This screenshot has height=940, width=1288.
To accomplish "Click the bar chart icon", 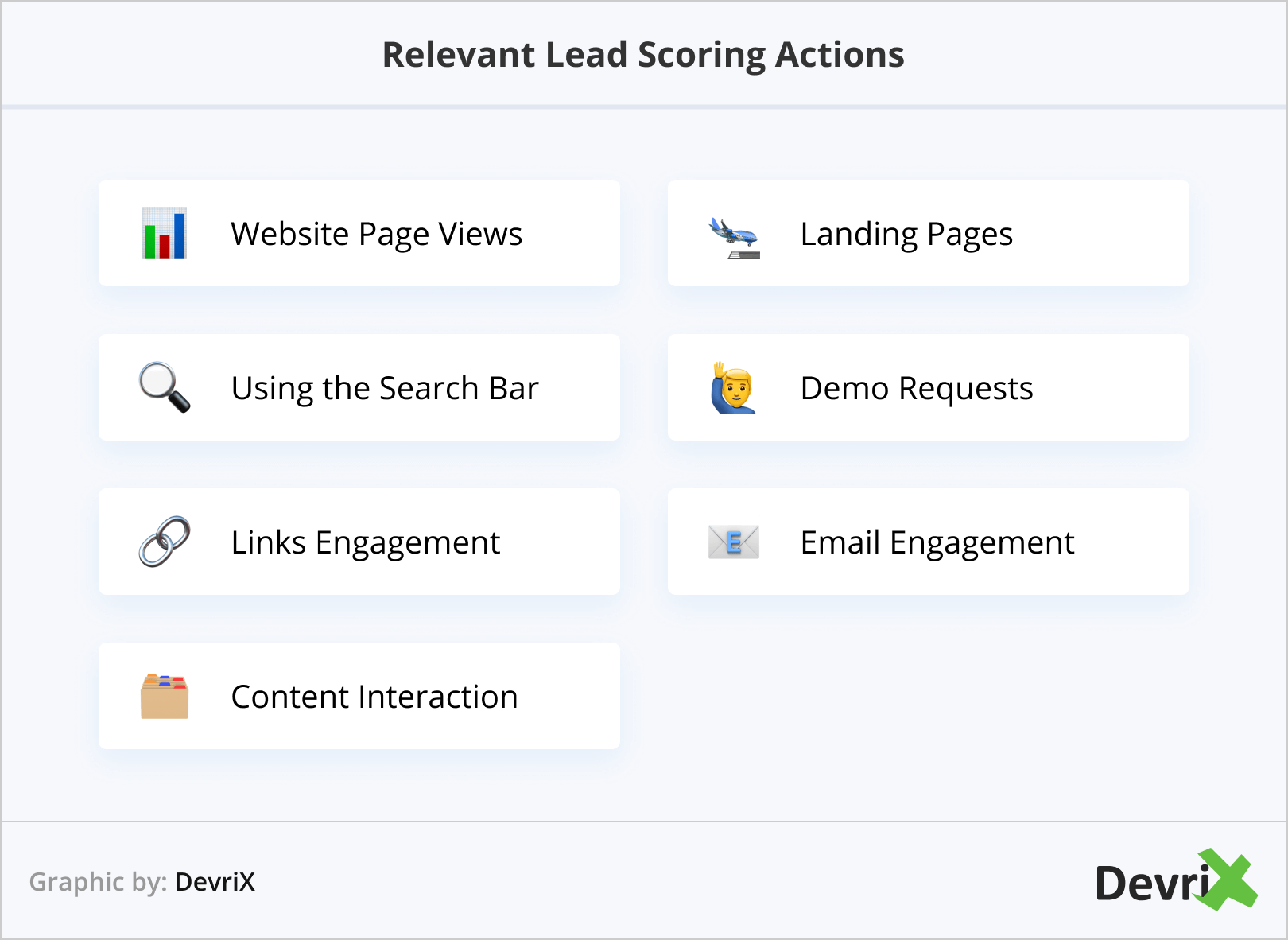I will (165, 234).
